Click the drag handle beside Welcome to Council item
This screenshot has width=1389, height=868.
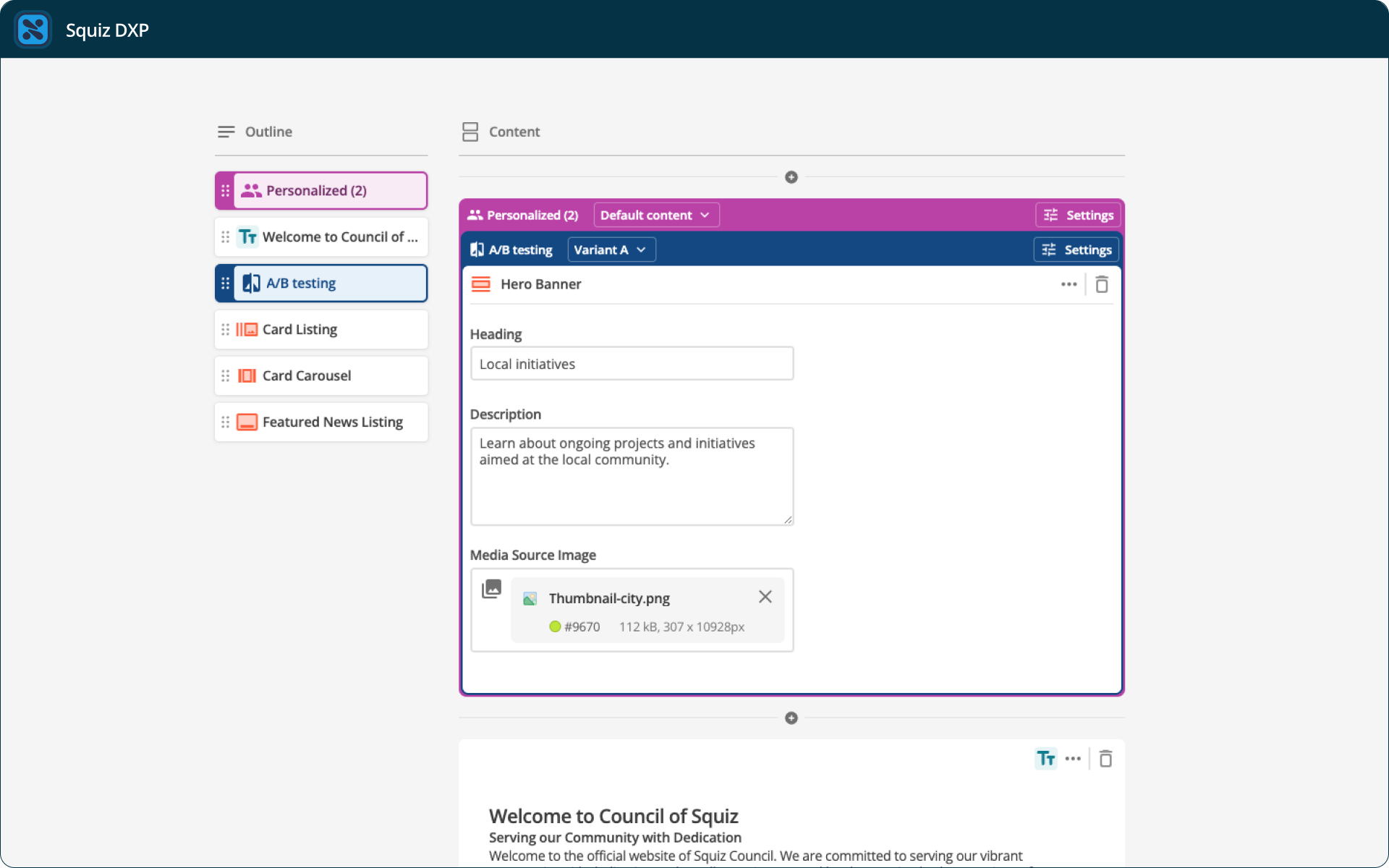pos(225,237)
